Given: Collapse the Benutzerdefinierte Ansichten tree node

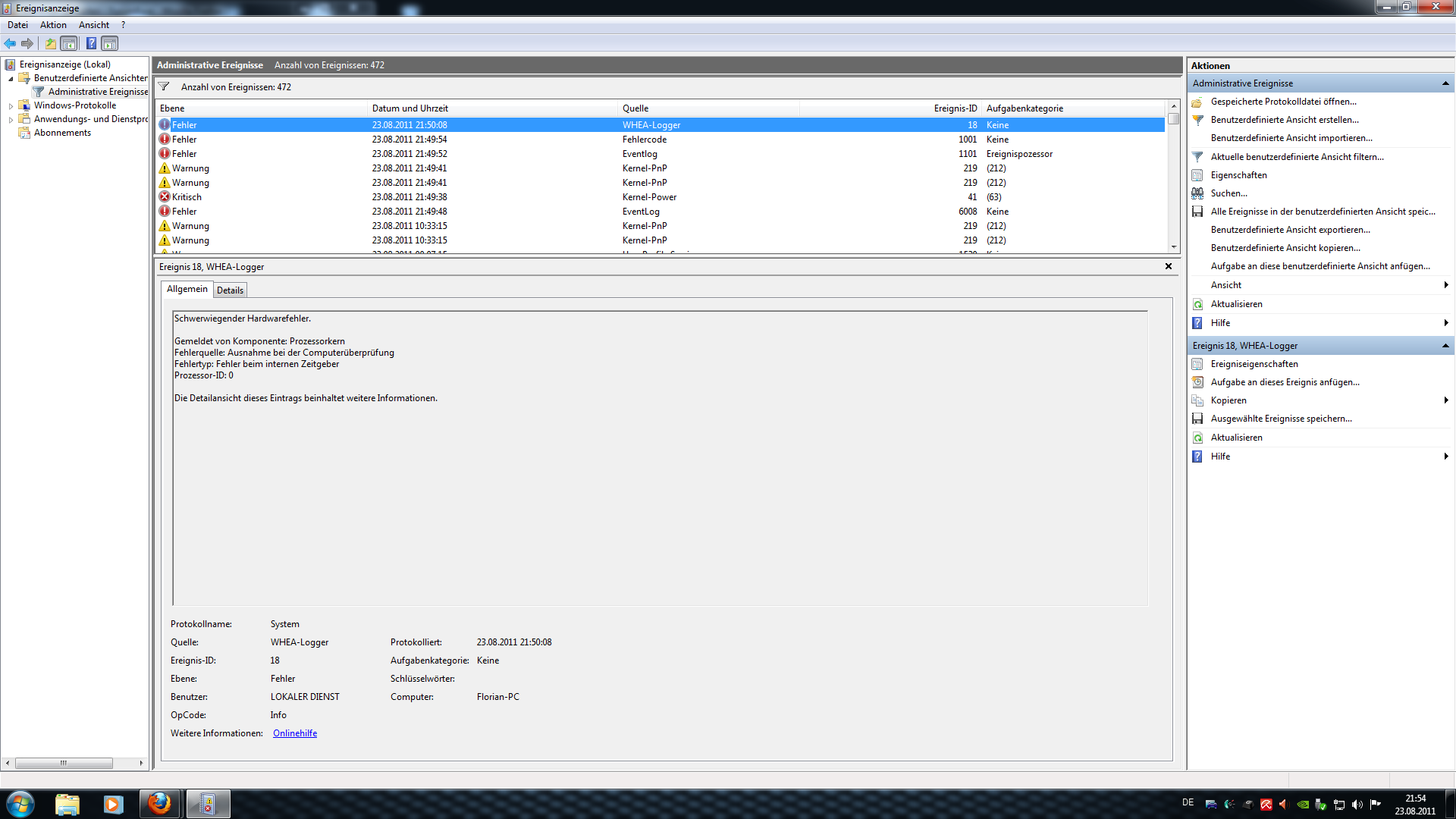Looking at the screenshot, I should tap(11, 78).
